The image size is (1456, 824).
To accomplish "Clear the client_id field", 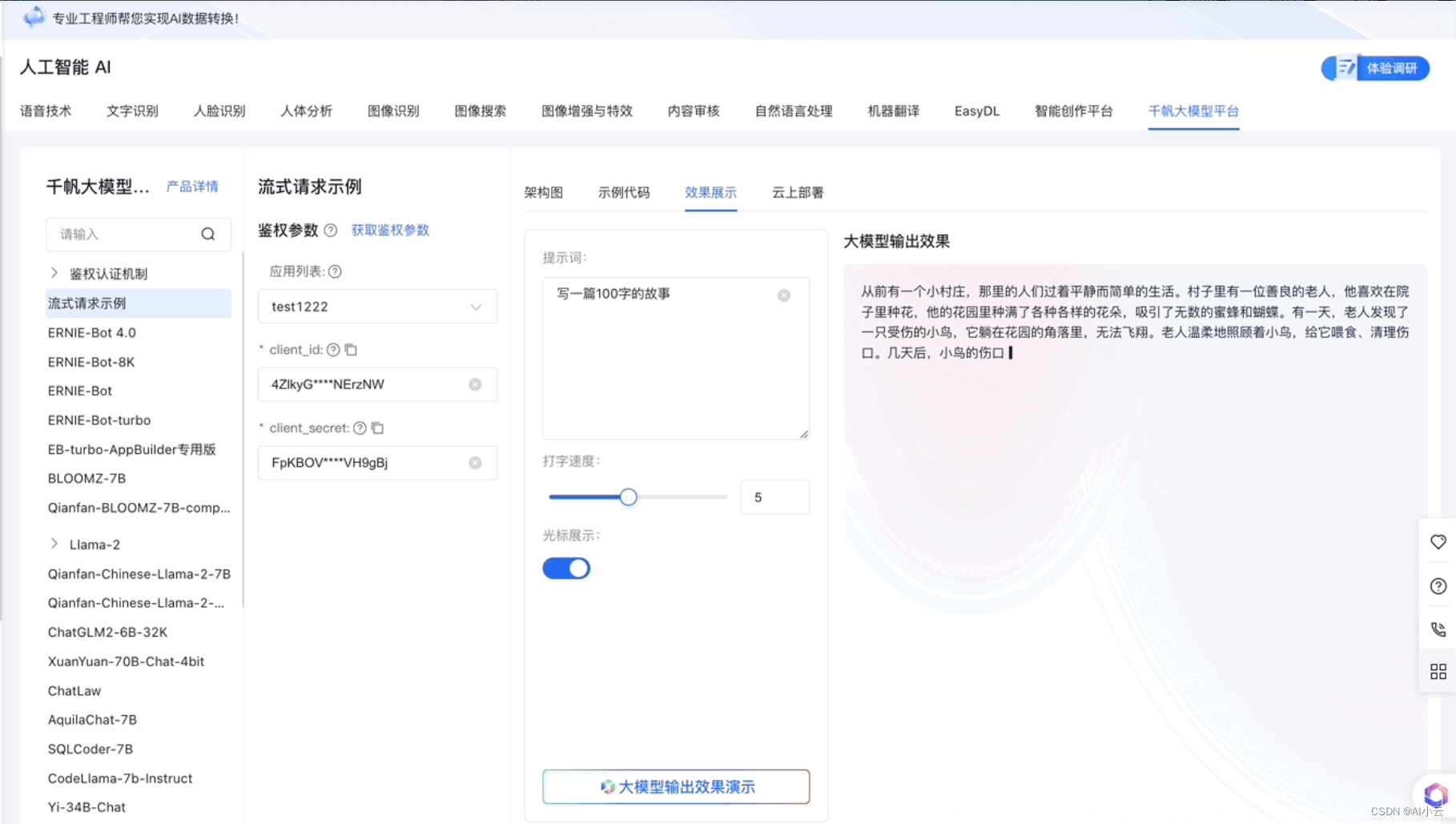I will 475,384.
